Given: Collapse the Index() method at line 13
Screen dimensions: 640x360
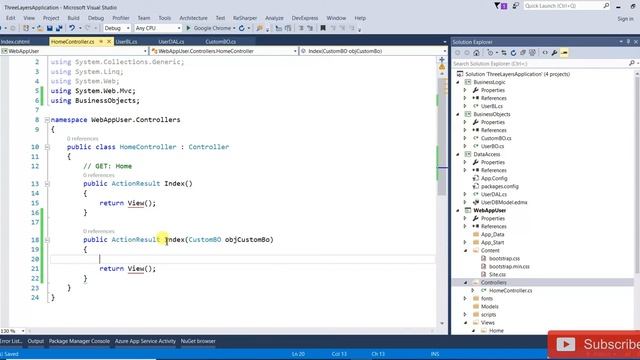Looking at the screenshot, I should (x=47, y=184).
